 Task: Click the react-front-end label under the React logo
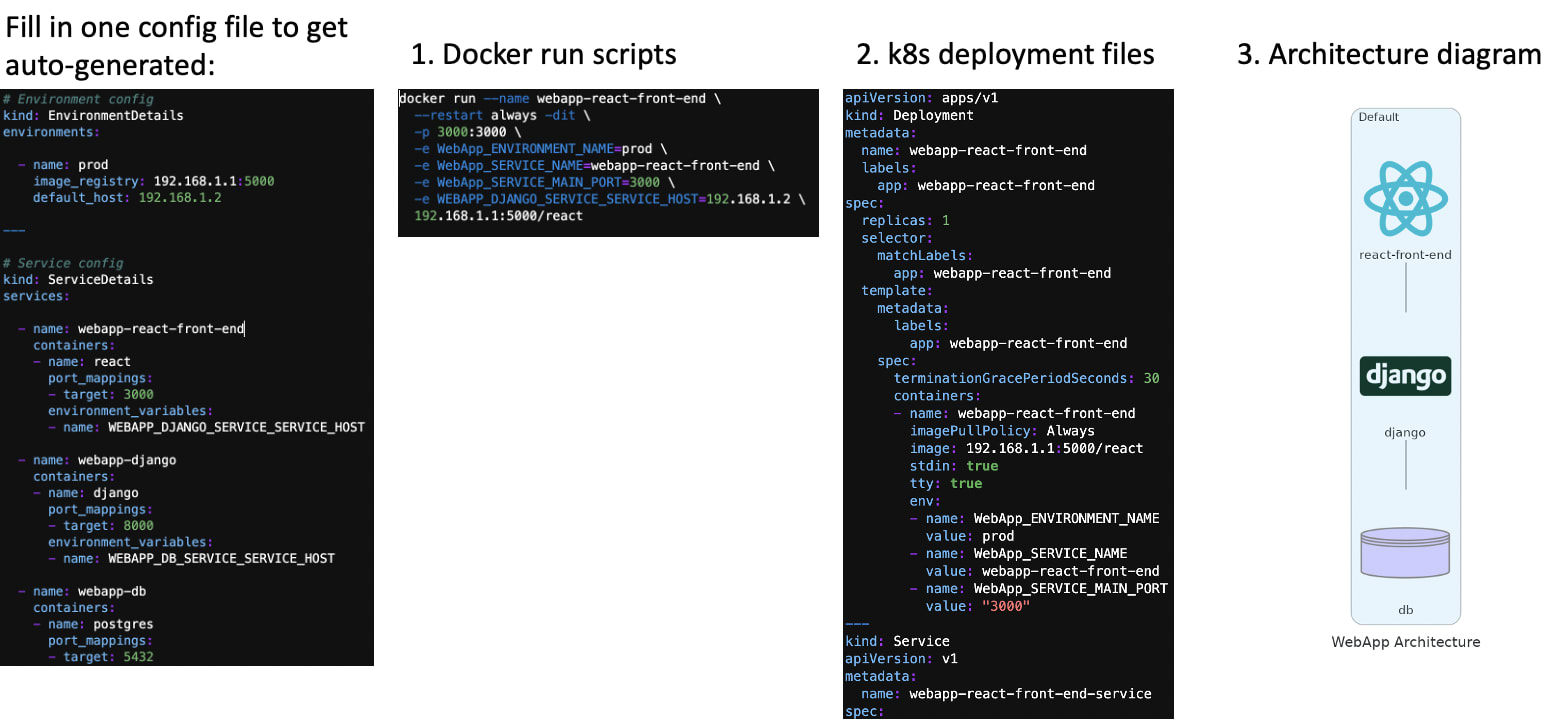(x=1405, y=254)
